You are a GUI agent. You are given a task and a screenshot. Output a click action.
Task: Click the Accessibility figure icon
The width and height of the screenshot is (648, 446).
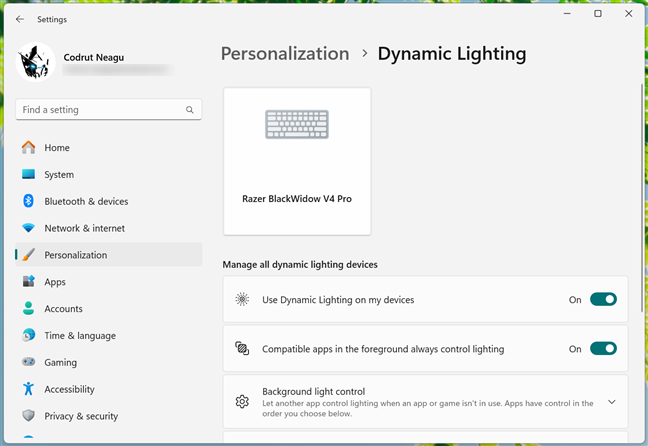pyautogui.click(x=29, y=389)
